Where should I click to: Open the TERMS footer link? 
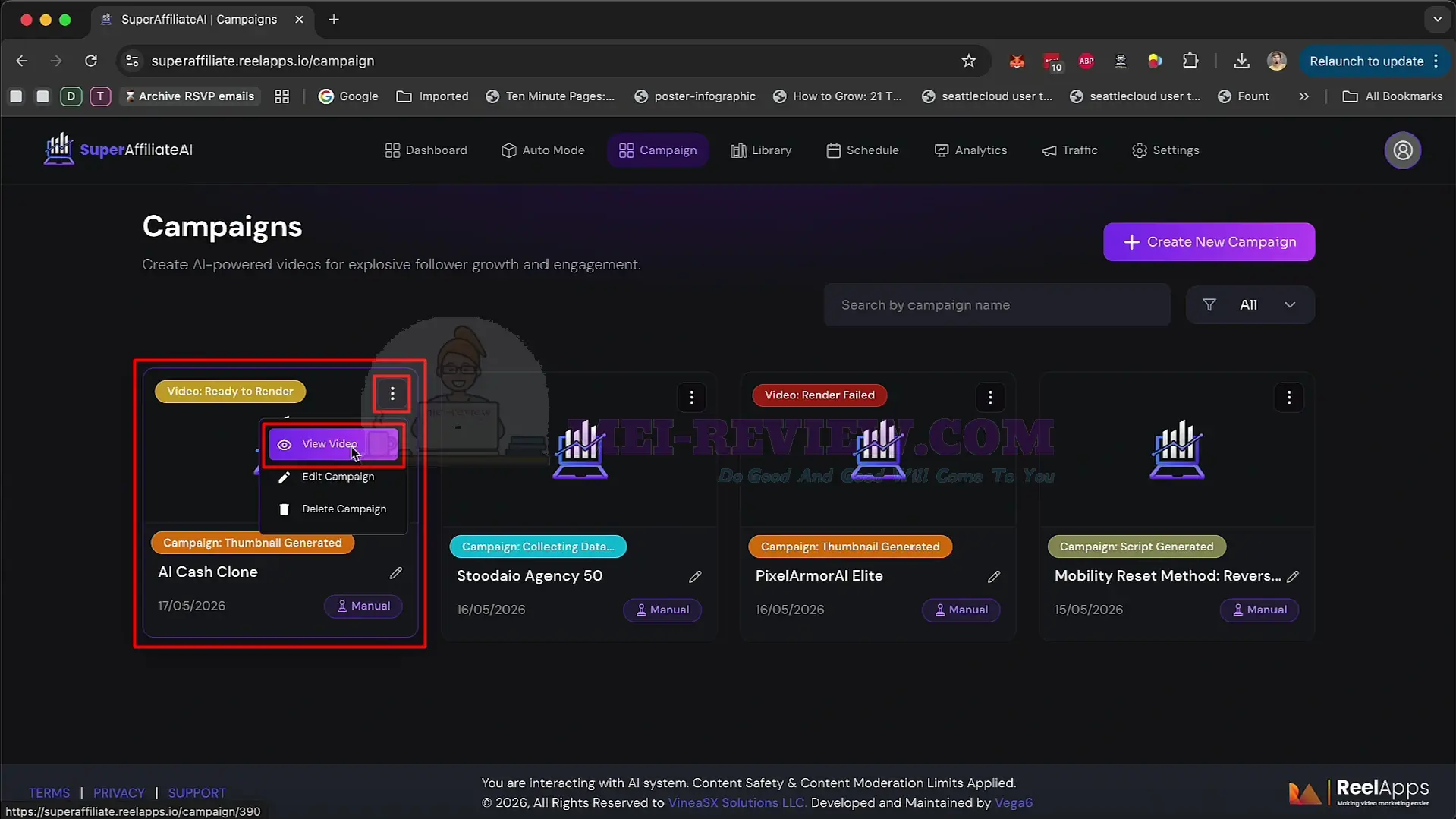tap(49, 792)
